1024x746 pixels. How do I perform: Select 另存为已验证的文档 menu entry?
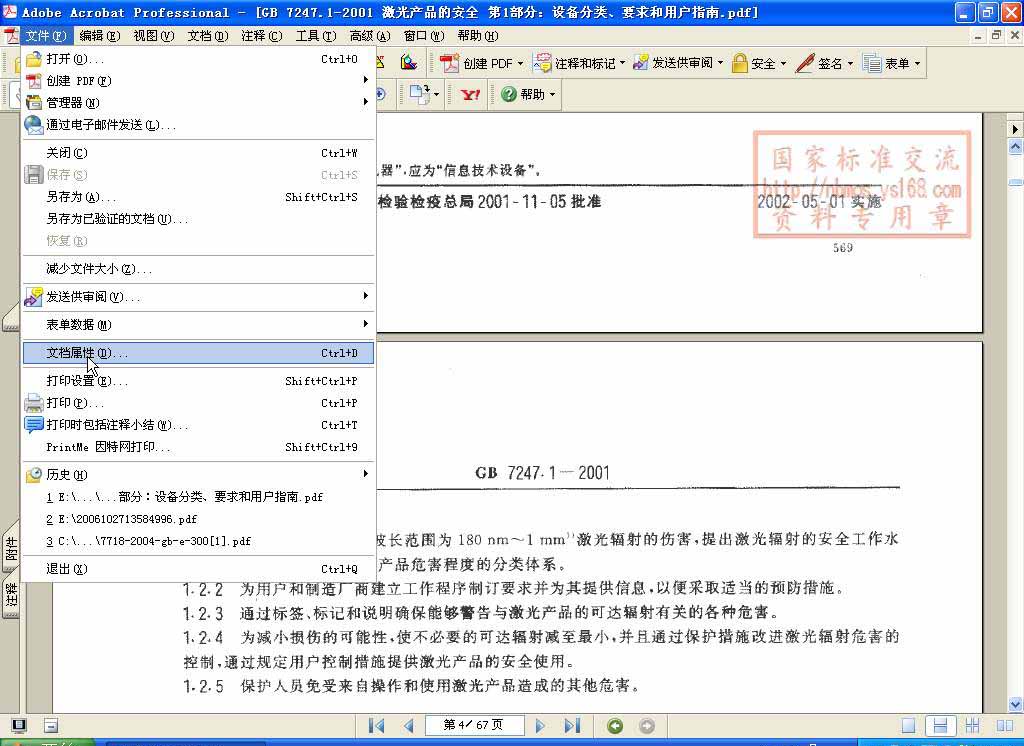[x=199, y=219]
